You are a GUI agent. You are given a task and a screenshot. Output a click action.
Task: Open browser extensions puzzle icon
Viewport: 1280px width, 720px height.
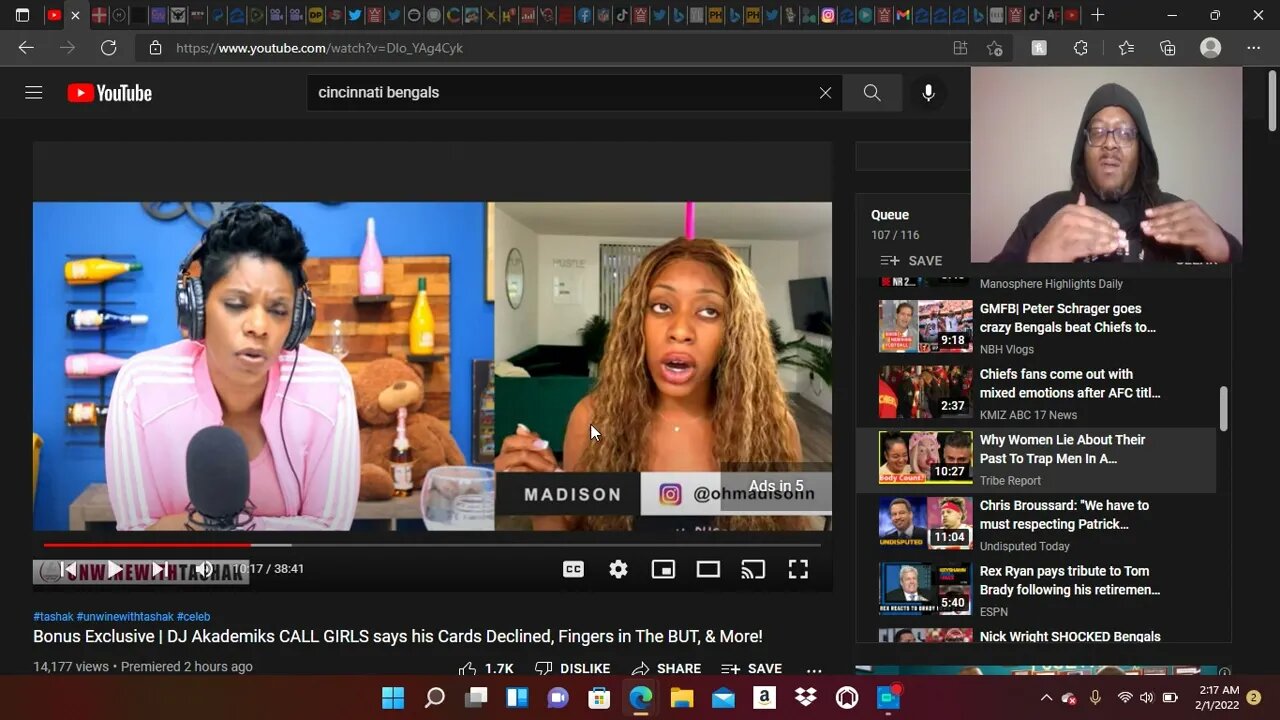click(1081, 48)
